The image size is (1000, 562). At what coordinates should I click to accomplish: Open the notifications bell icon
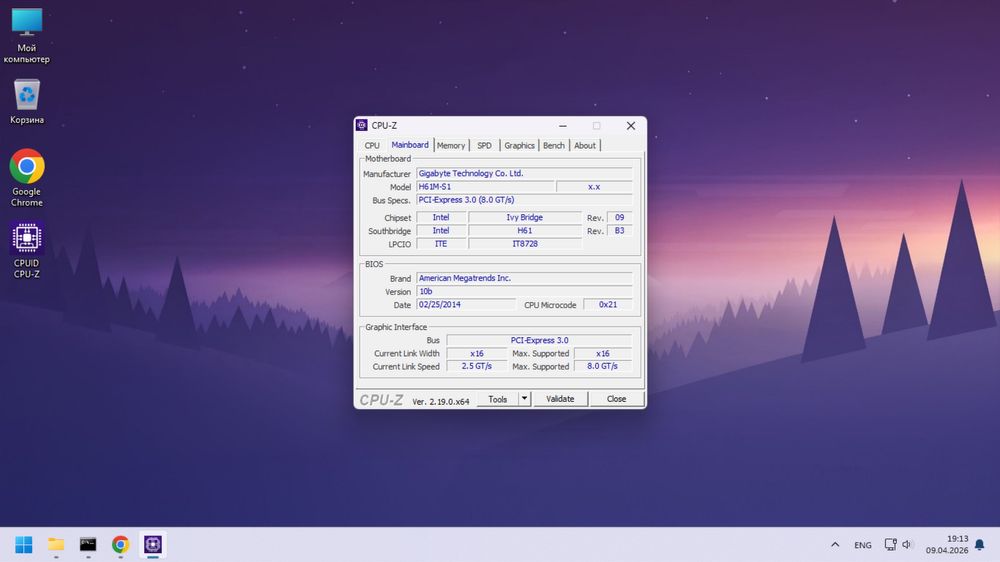pyautogui.click(x=980, y=545)
